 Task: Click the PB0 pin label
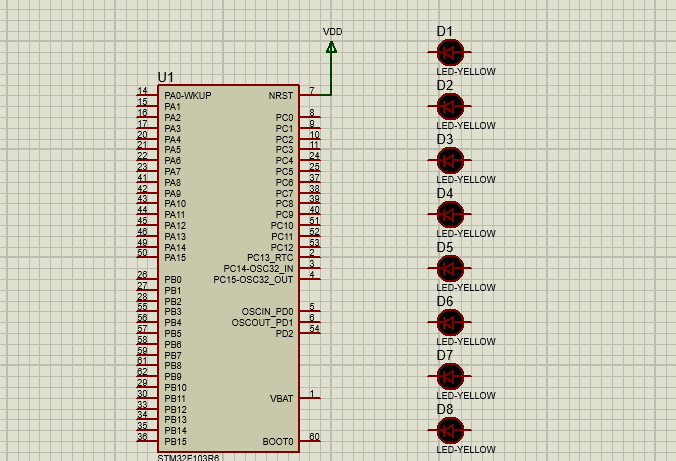(x=173, y=279)
